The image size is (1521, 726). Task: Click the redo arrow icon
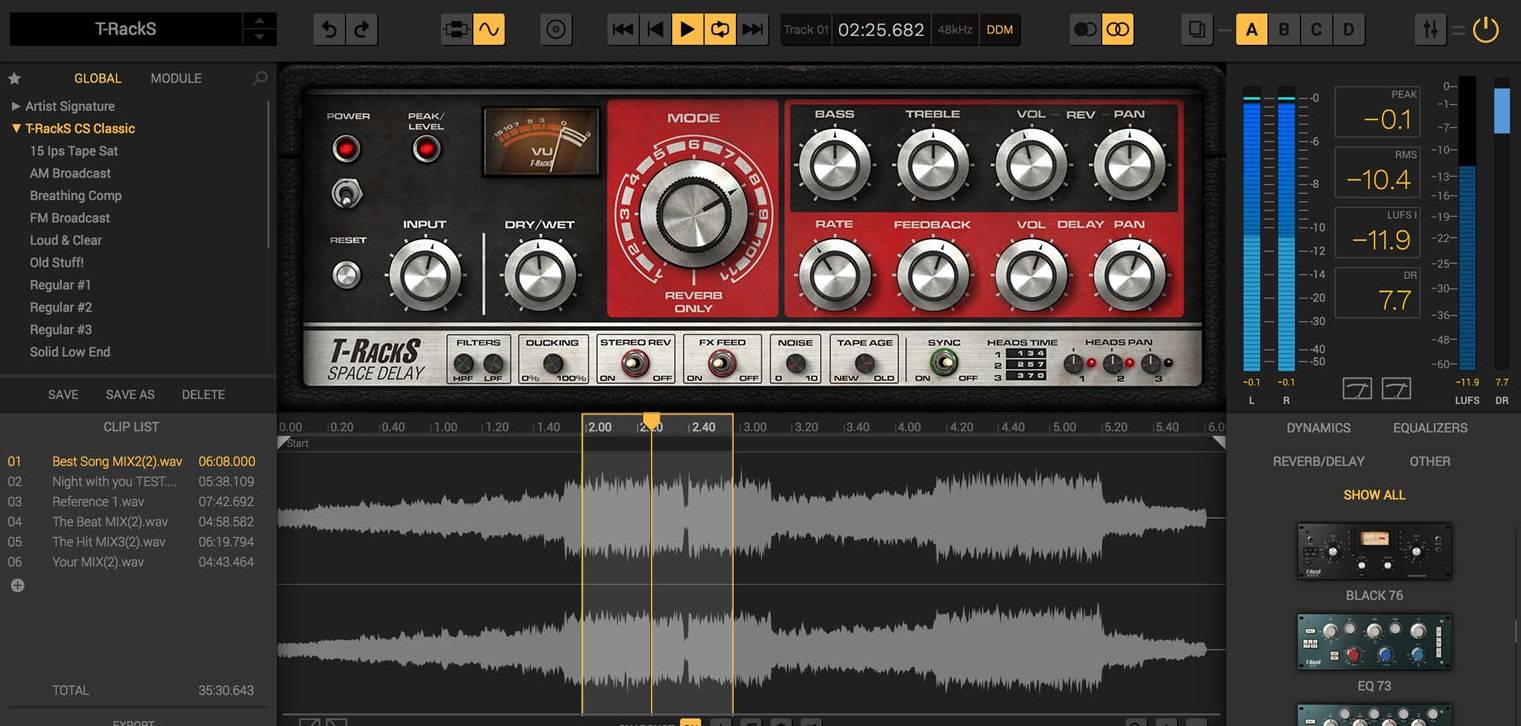click(x=361, y=30)
